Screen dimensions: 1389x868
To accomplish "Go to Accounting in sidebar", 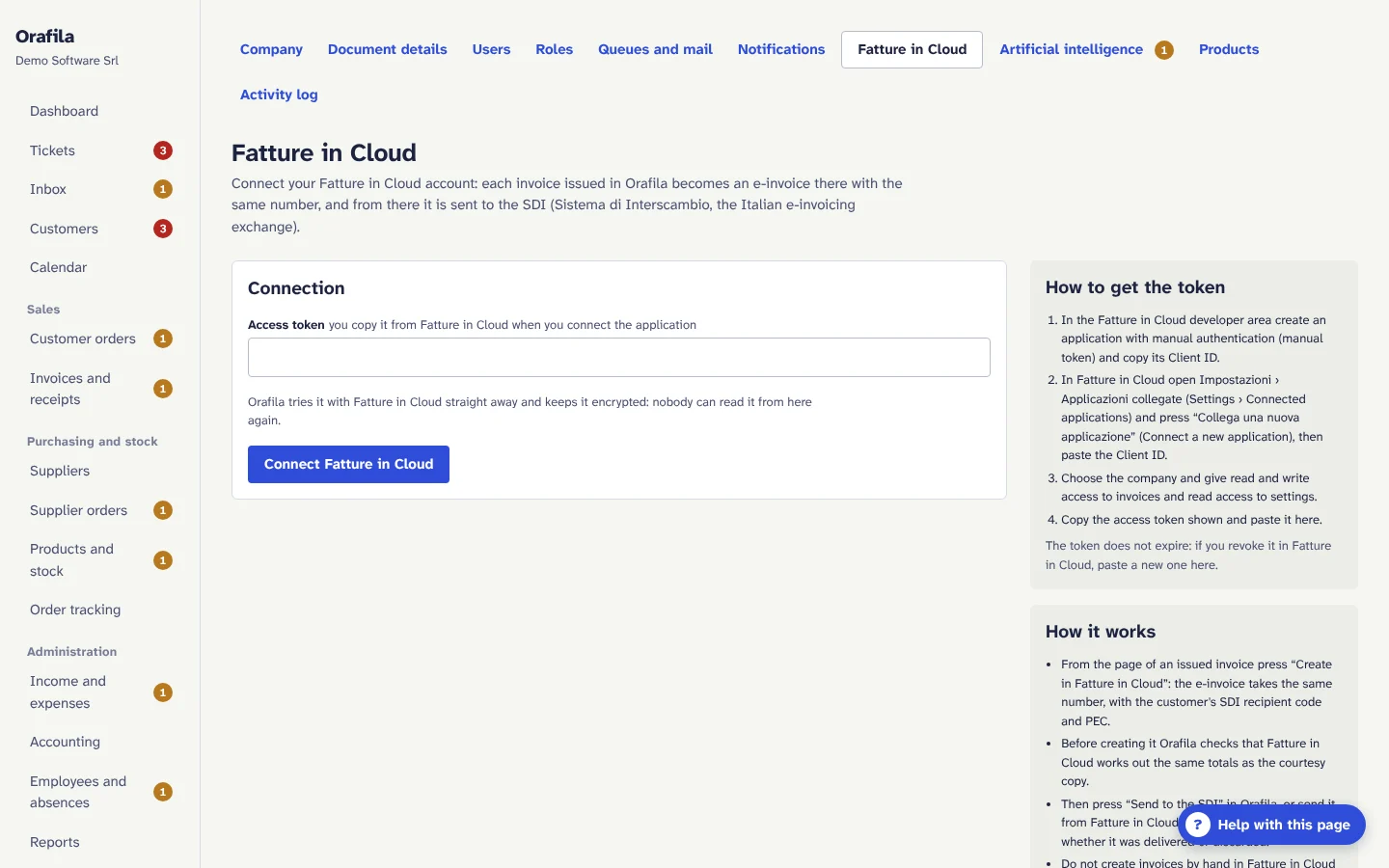I will coord(99,742).
